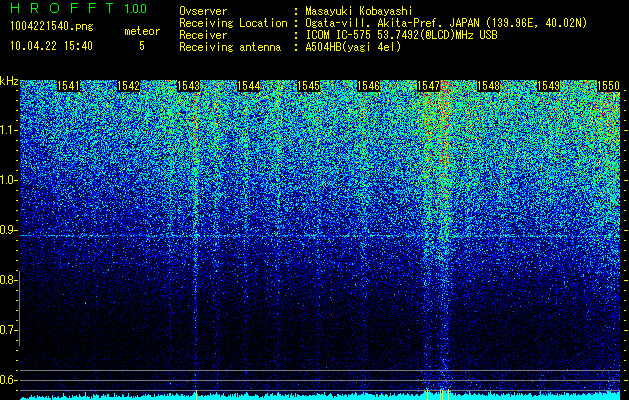Select the date stamp 10.04.22 15:40
Image resolution: width=629 pixels, height=400 pixels.
tap(51, 46)
